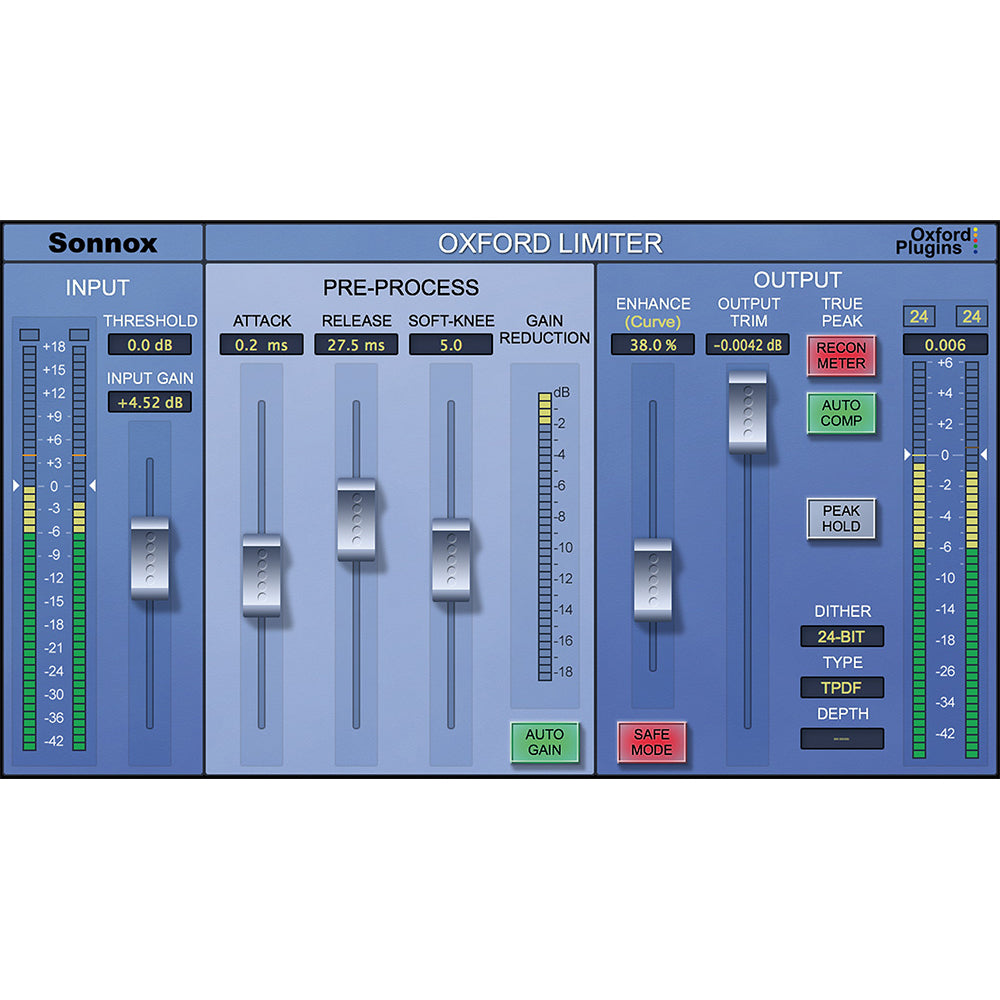Change the dither TYPE from TPDF
Image resolution: width=1000 pixels, height=1000 pixels.
coord(842,688)
